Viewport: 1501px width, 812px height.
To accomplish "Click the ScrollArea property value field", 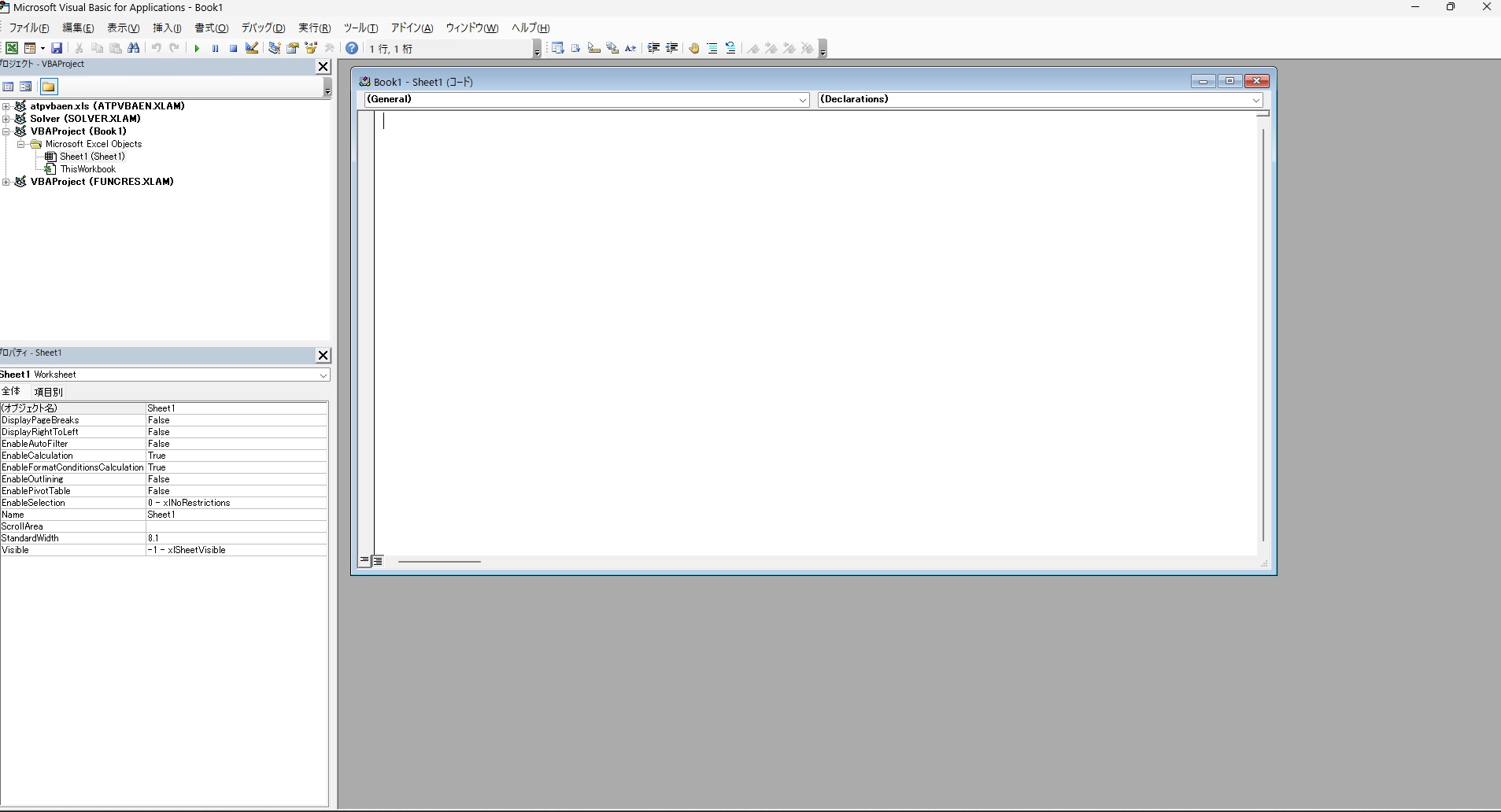I will [236, 526].
